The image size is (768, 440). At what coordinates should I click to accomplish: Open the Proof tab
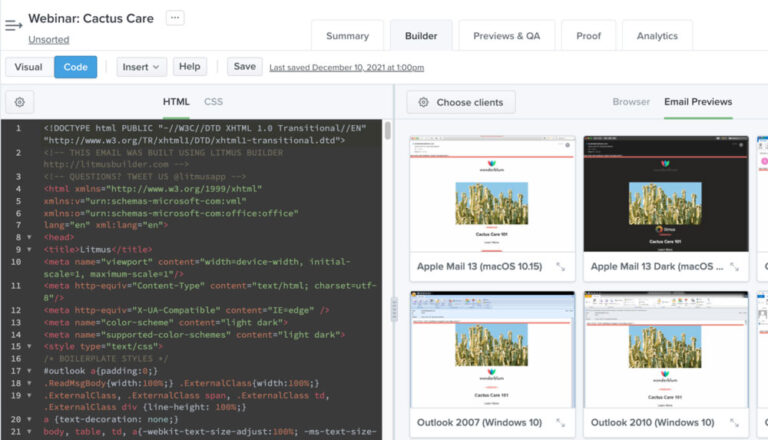point(588,36)
